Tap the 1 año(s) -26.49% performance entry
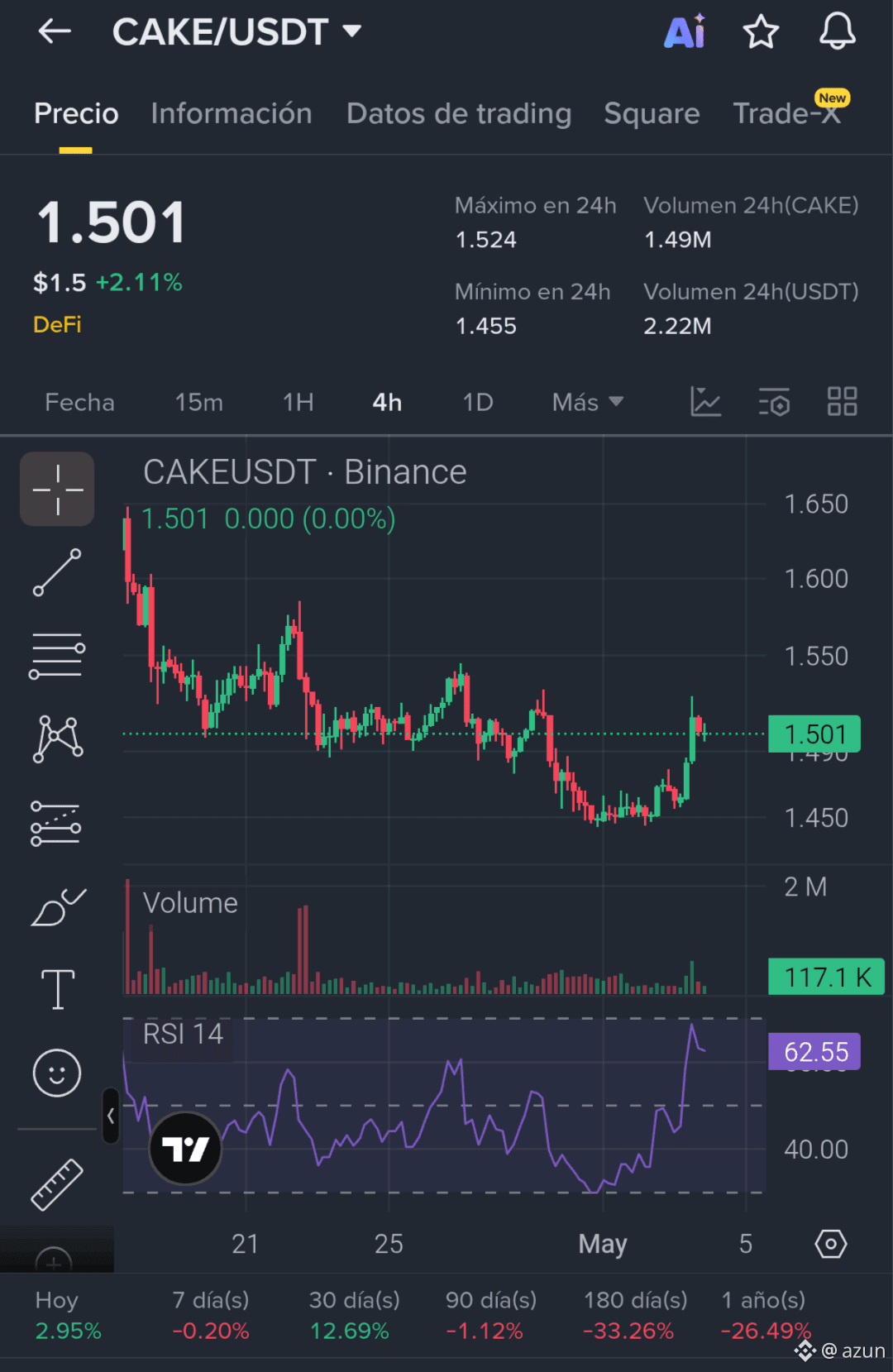The width and height of the screenshot is (893, 1372). [x=766, y=1316]
